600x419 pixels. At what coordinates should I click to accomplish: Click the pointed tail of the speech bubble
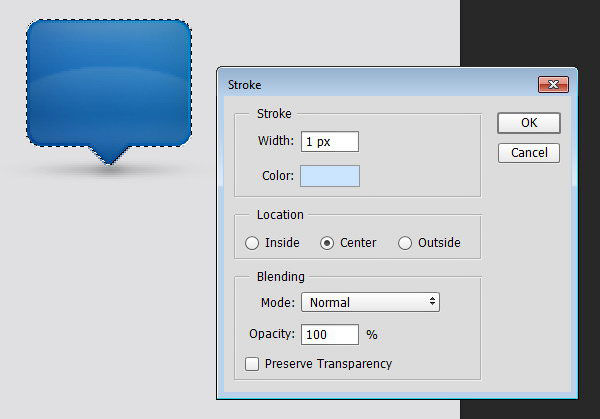[109, 156]
